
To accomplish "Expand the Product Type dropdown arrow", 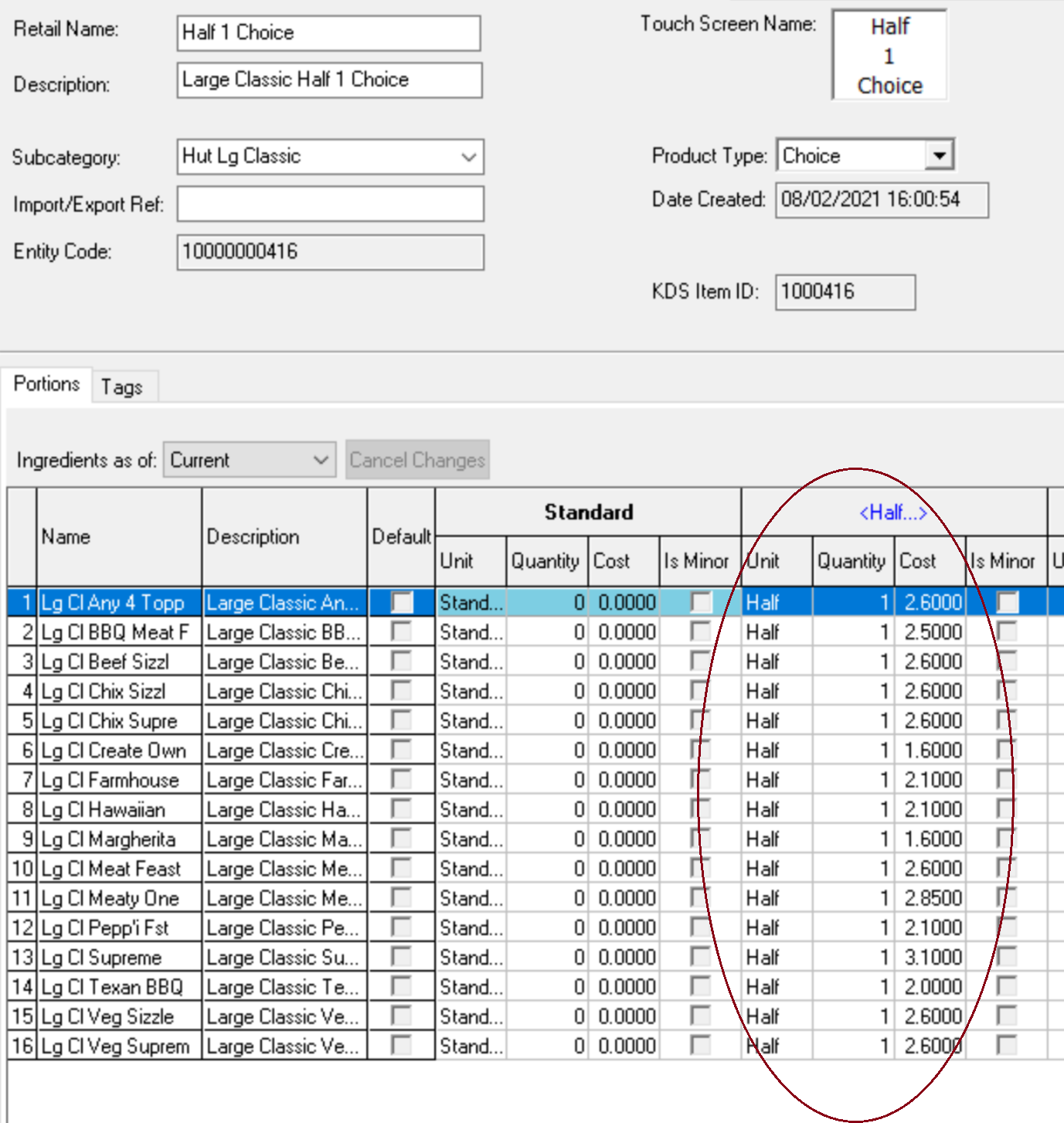I will pos(939,155).
